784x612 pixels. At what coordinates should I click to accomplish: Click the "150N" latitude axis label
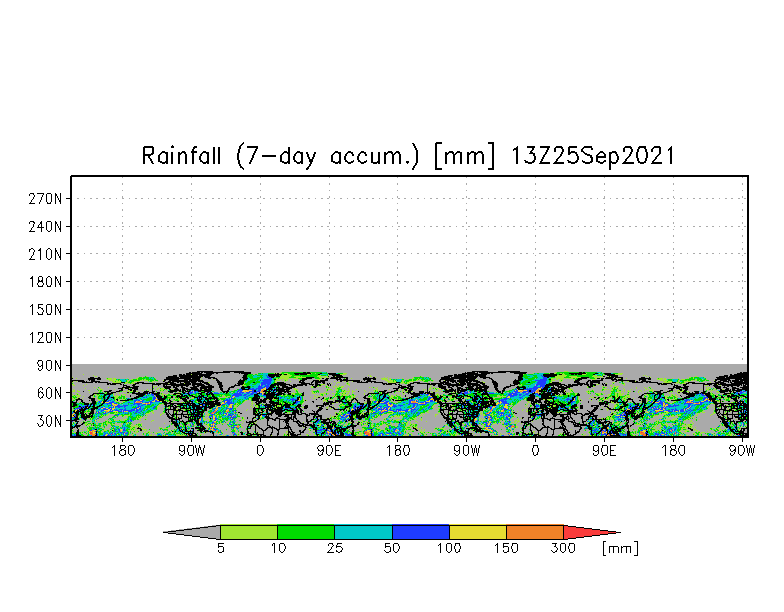[x=45, y=310]
